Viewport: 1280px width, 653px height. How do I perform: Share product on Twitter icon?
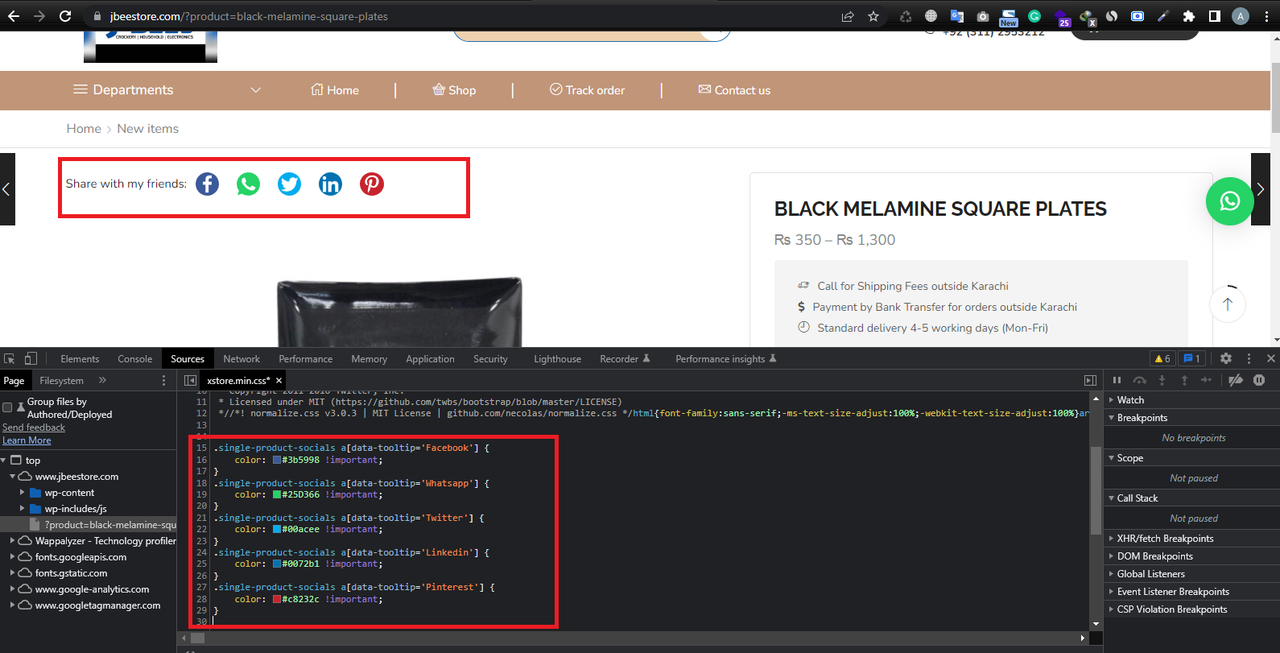(289, 184)
